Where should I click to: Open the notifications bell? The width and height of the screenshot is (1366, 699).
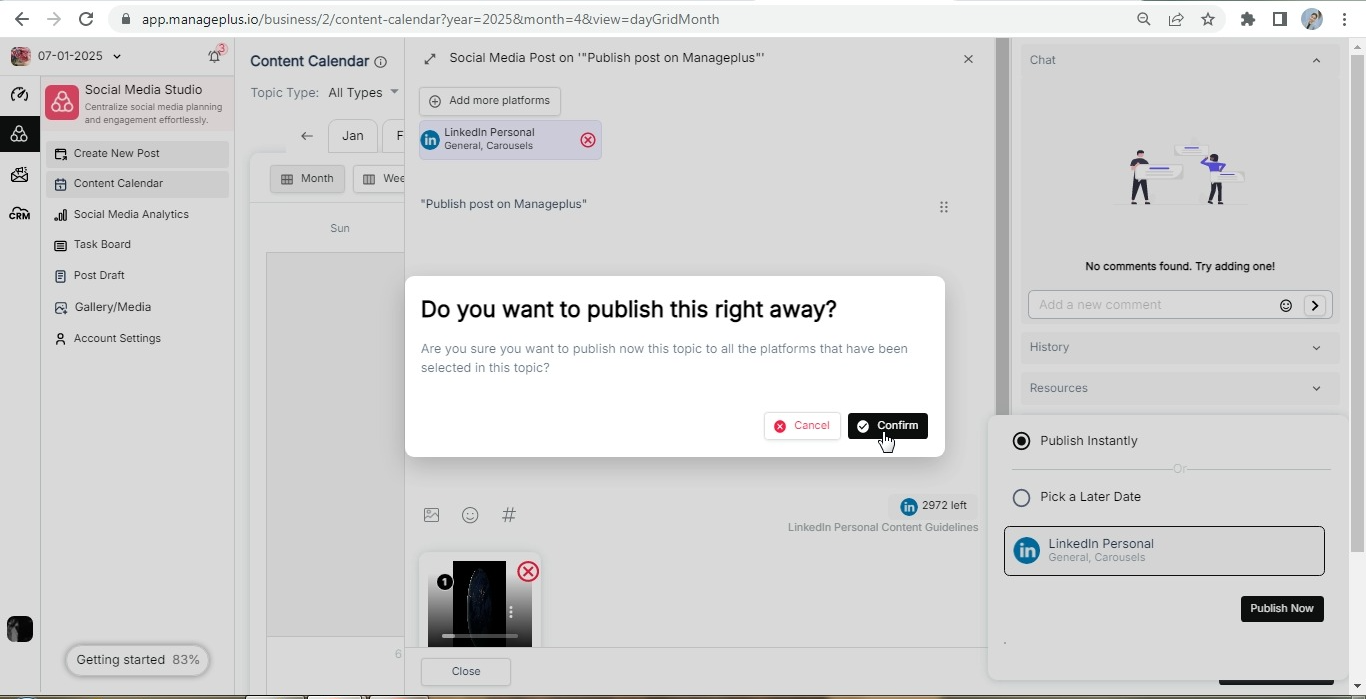(x=214, y=57)
